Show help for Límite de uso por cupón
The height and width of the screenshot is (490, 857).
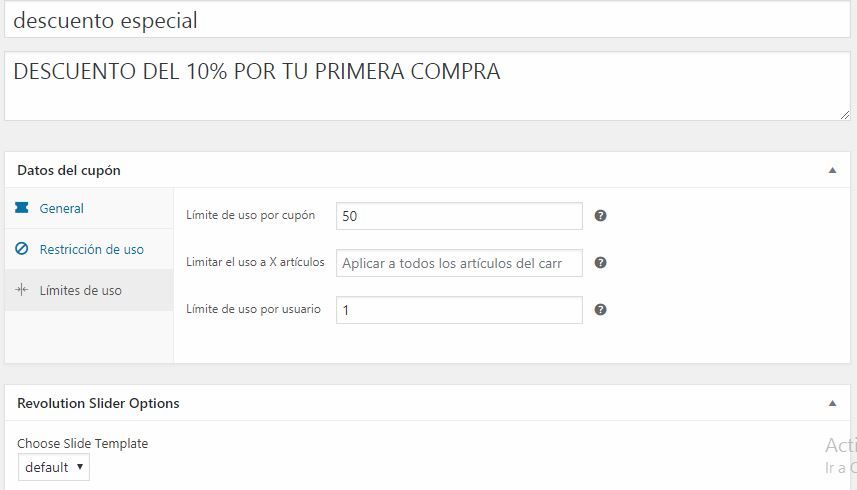pos(600,216)
